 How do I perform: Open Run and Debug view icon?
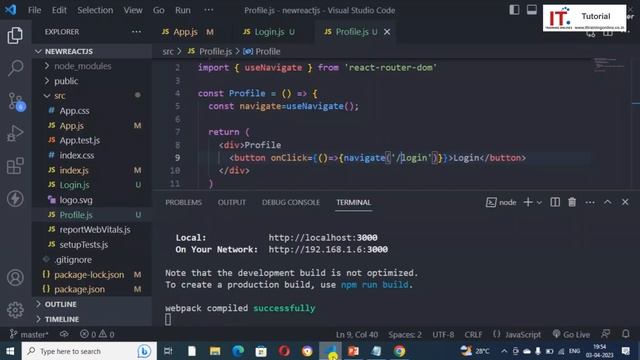point(15,133)
